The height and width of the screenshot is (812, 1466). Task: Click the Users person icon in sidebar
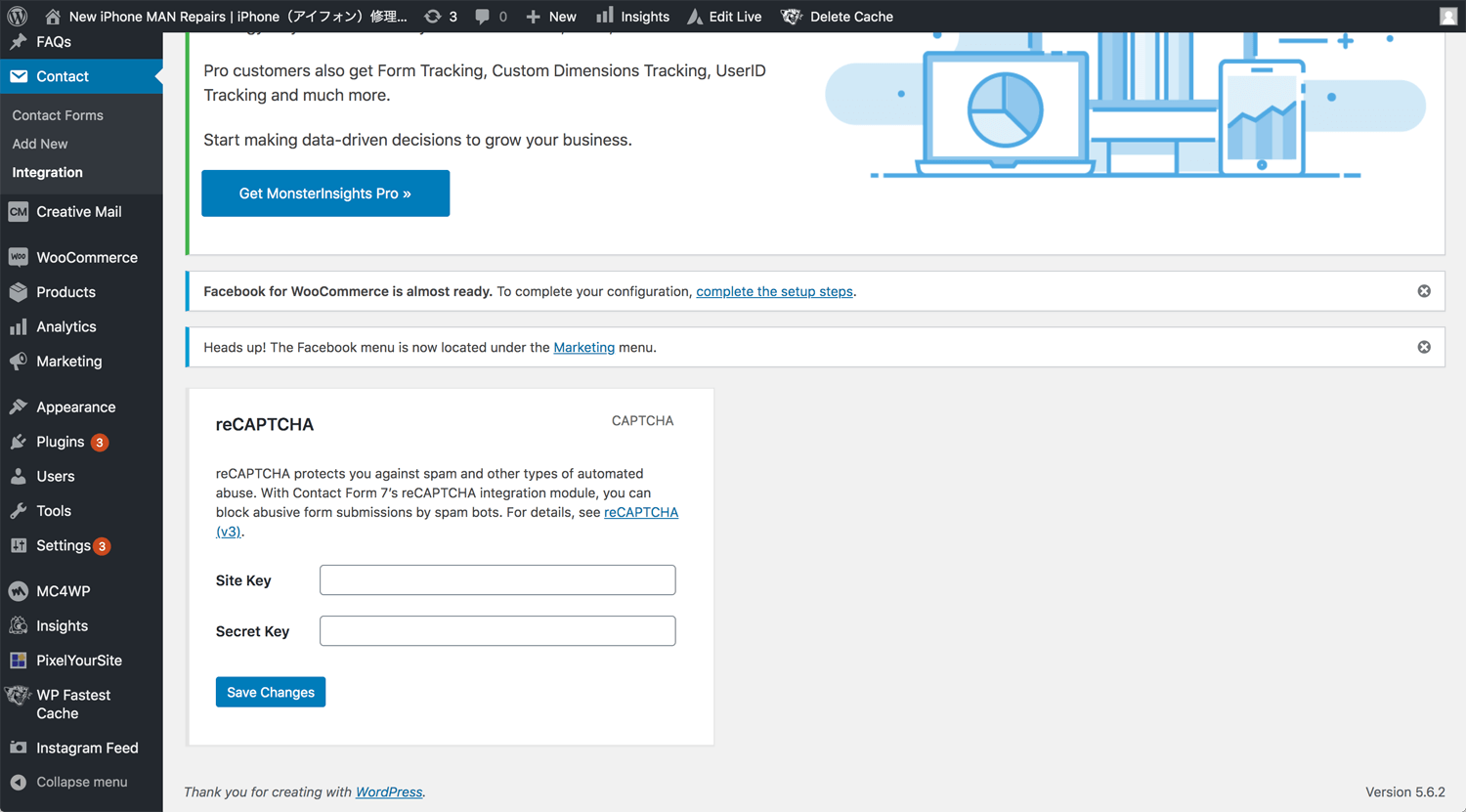point(18,477)
